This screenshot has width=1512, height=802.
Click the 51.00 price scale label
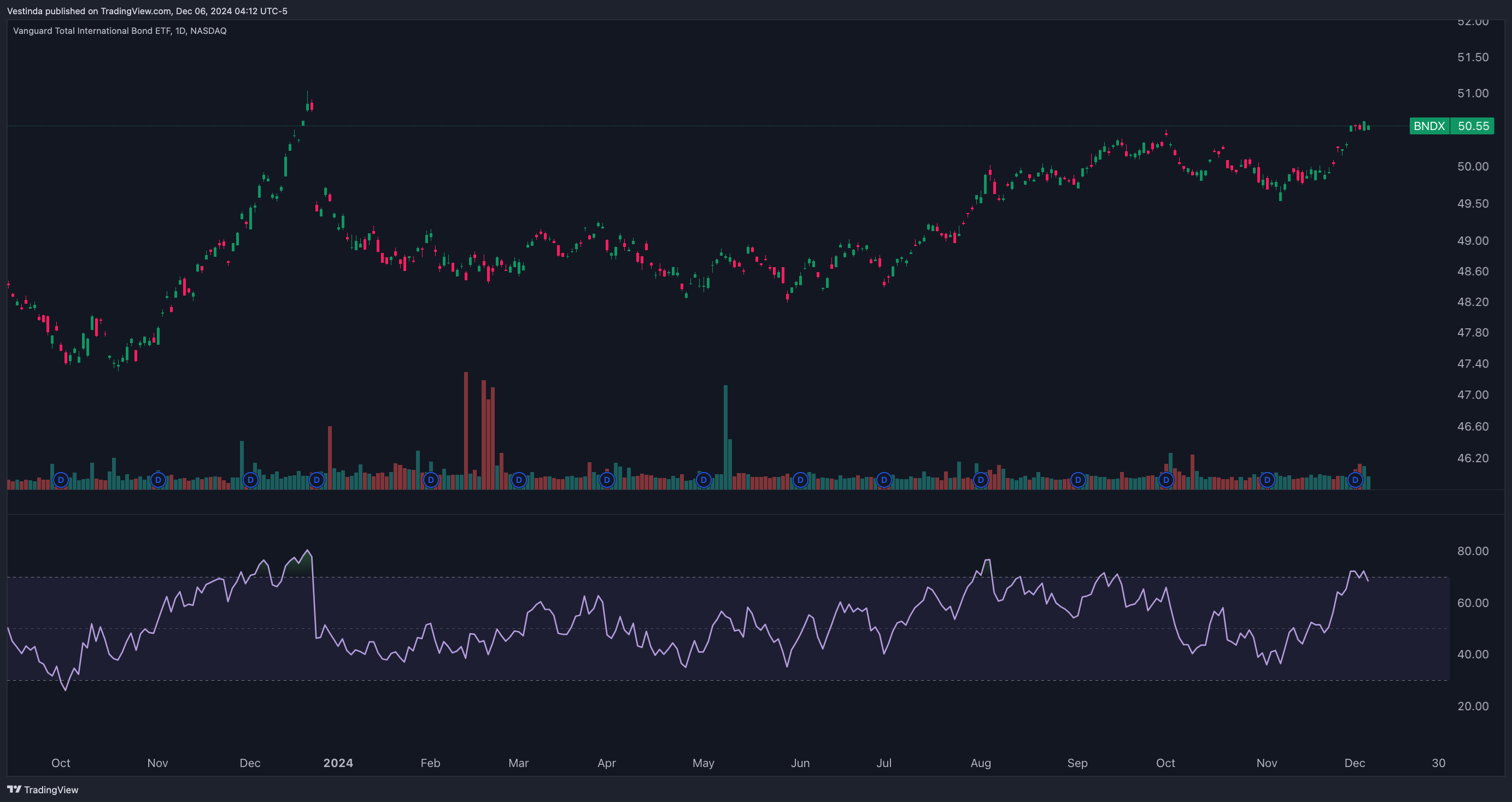(x=1473, y=93)
